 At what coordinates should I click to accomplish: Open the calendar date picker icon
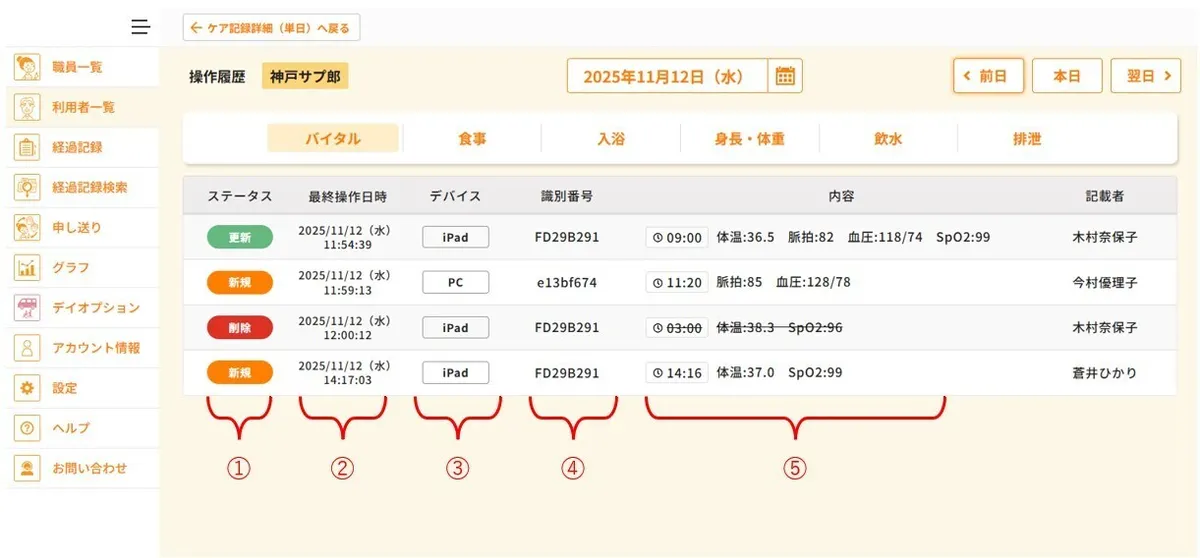point(785,76)
